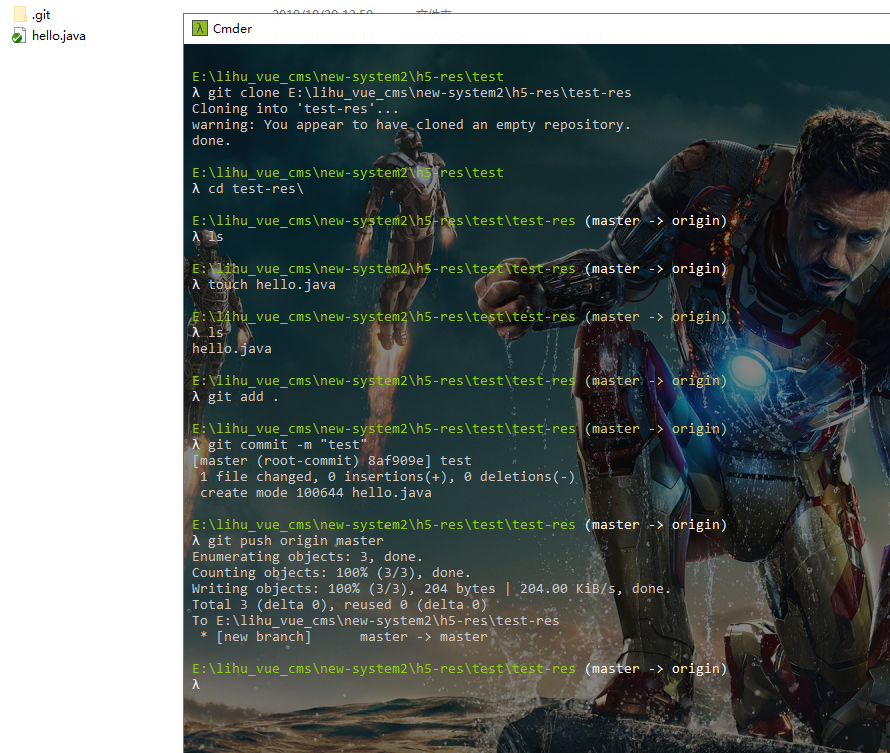Click the empty repository warning line

411,124
